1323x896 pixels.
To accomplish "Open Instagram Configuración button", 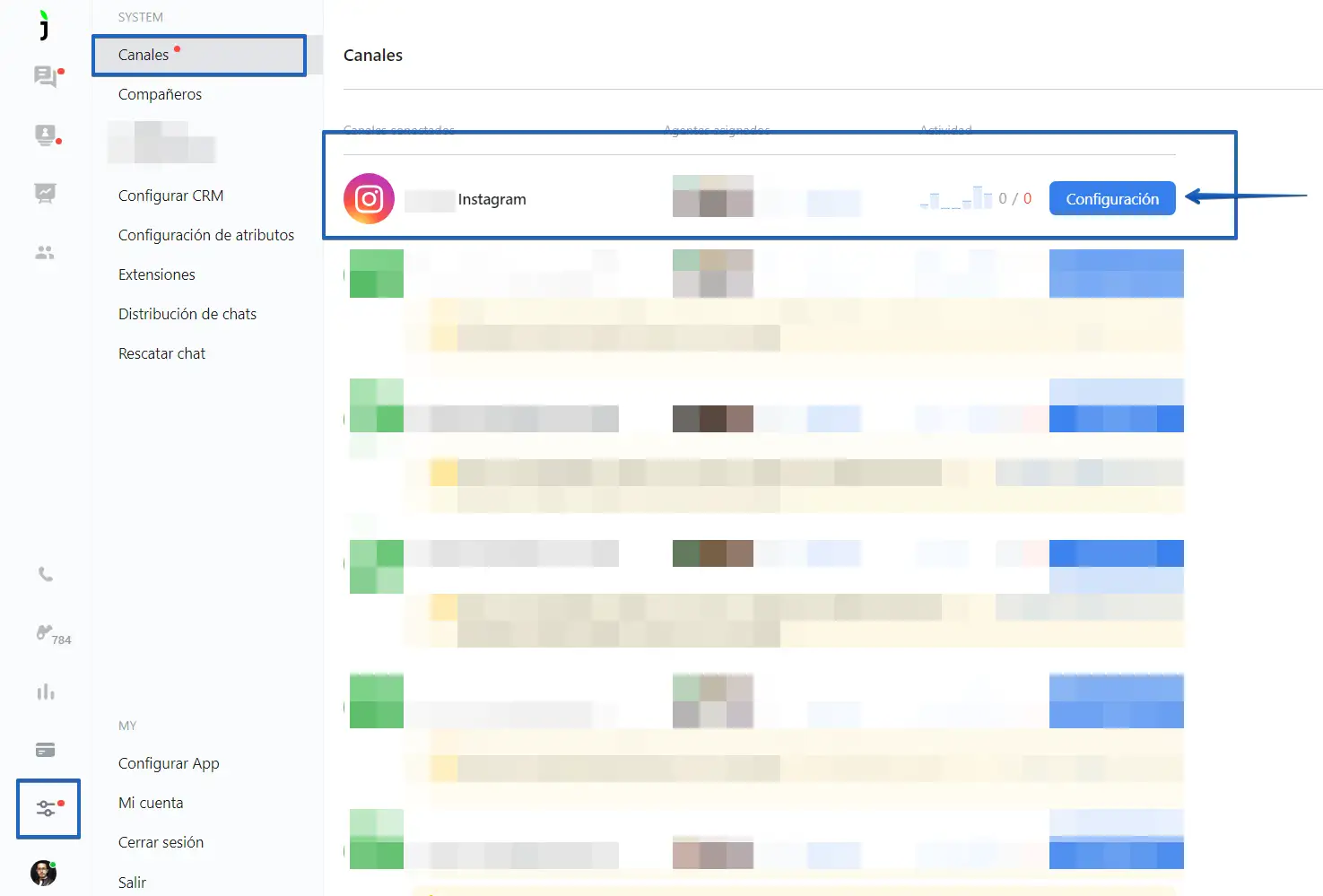I will point(1112,199).
